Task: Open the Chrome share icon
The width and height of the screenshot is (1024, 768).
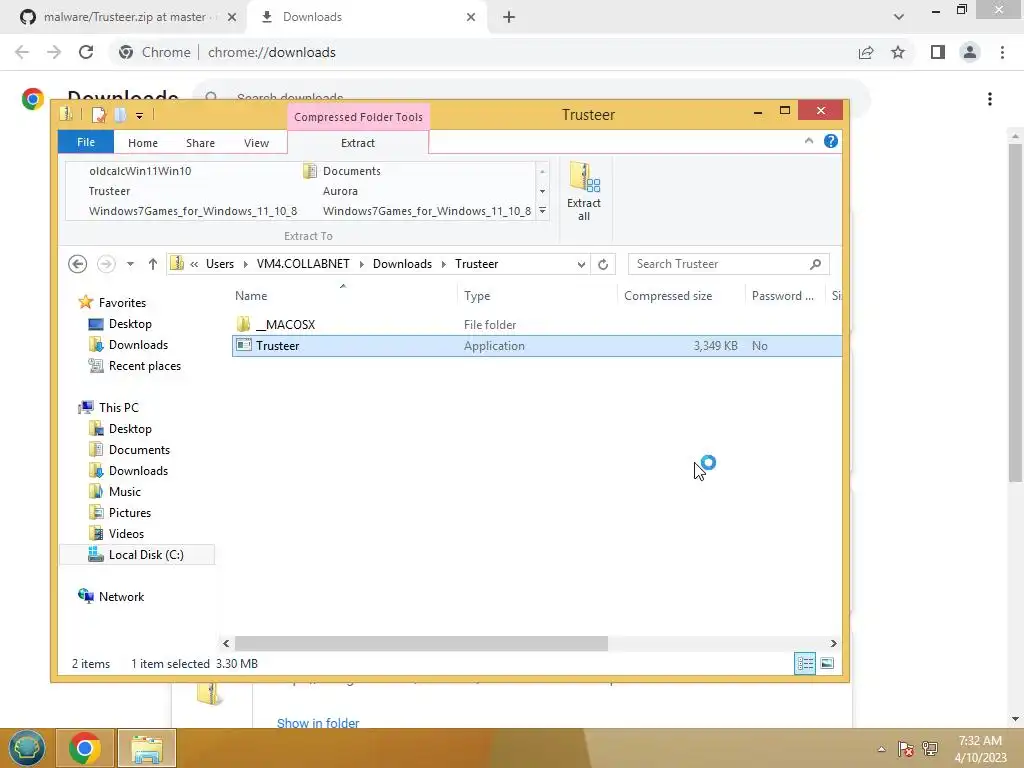Action: tap(866, 52)
